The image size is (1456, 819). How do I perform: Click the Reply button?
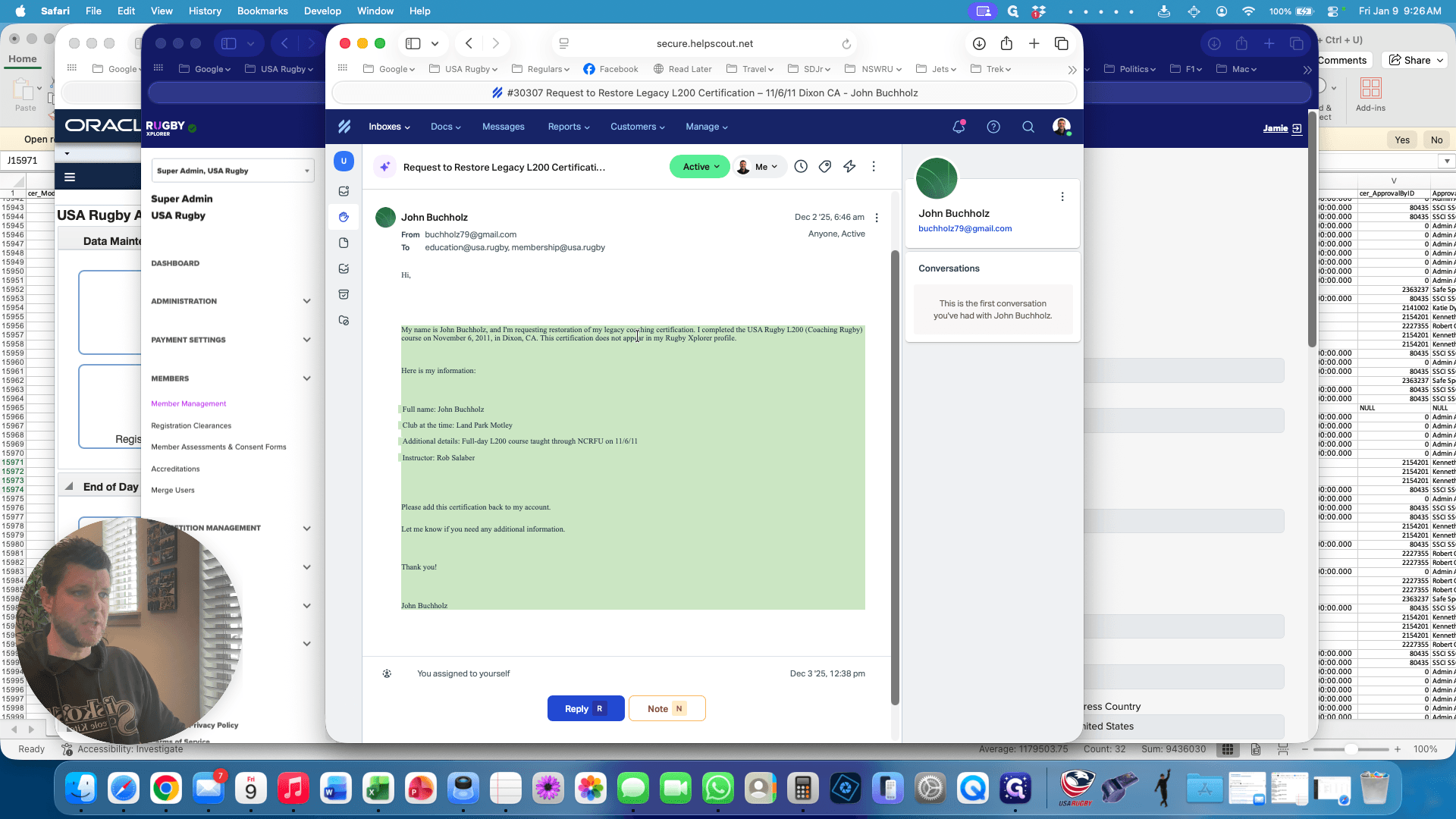(586, 708)
